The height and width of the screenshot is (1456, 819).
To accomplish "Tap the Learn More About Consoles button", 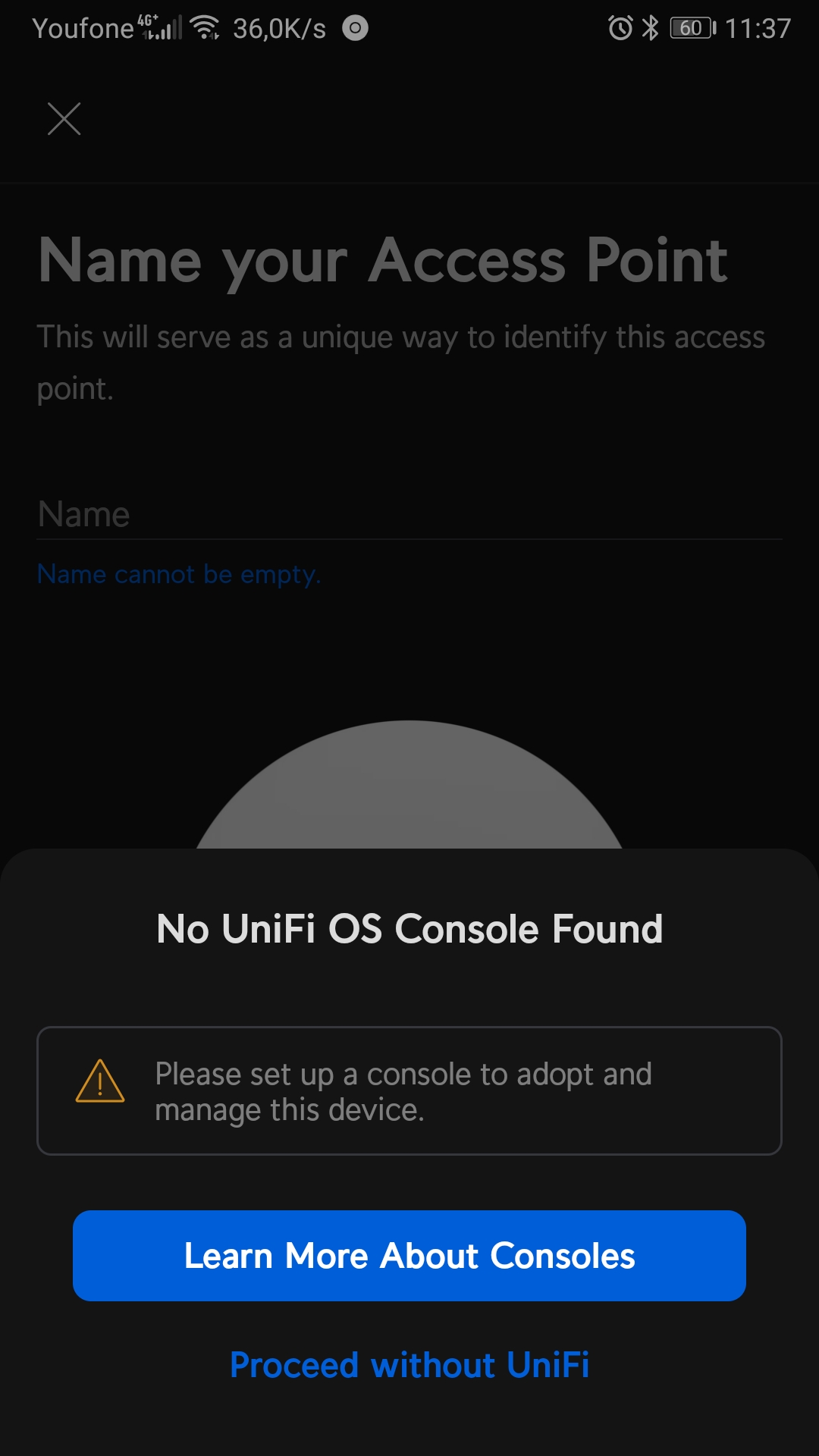I will (x=409, y=1255).
